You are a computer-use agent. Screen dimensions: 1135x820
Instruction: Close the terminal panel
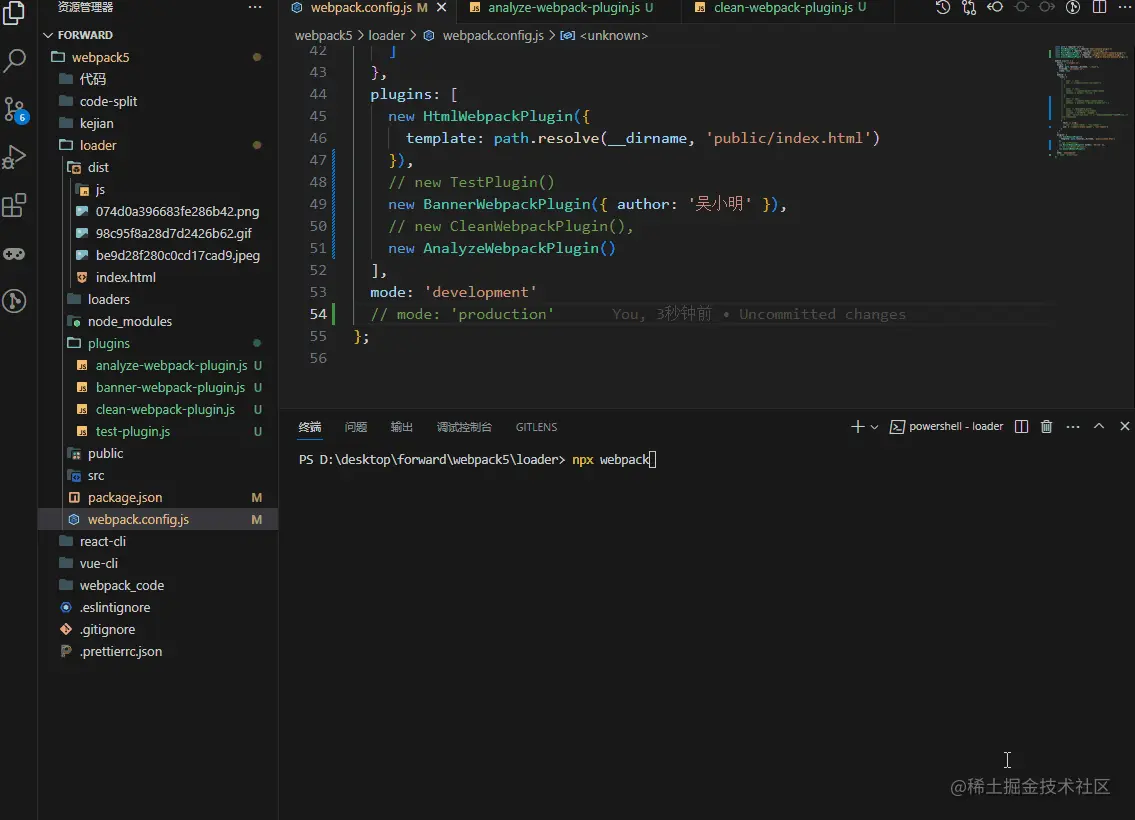click(x=1125, y=426)
